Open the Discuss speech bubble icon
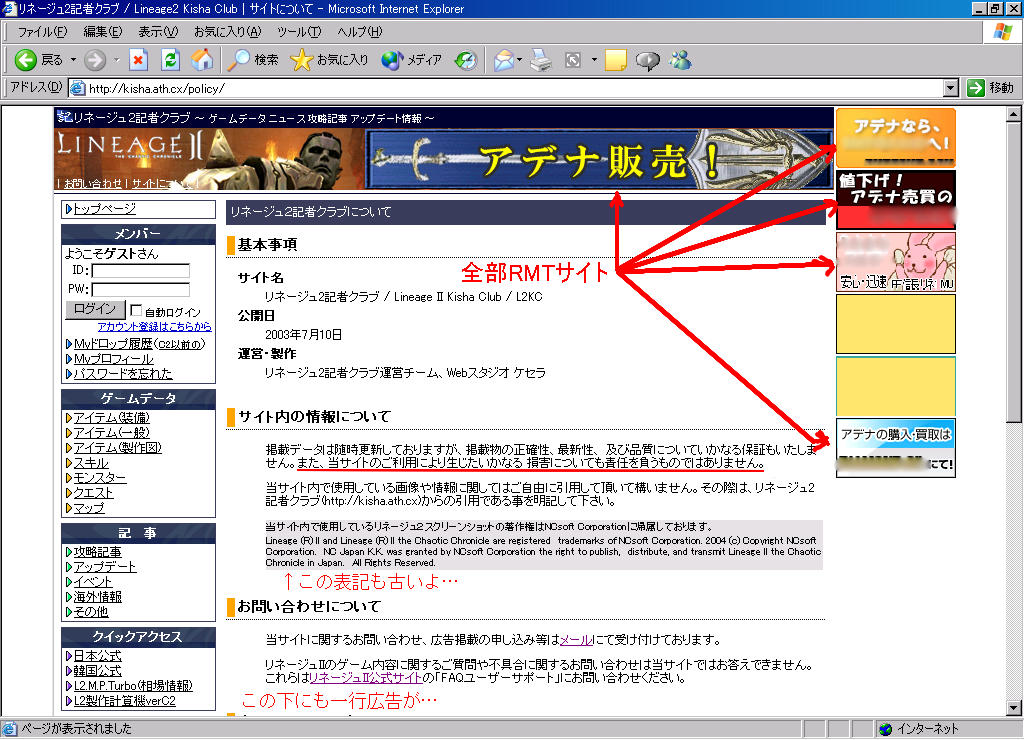 point(647,60)
